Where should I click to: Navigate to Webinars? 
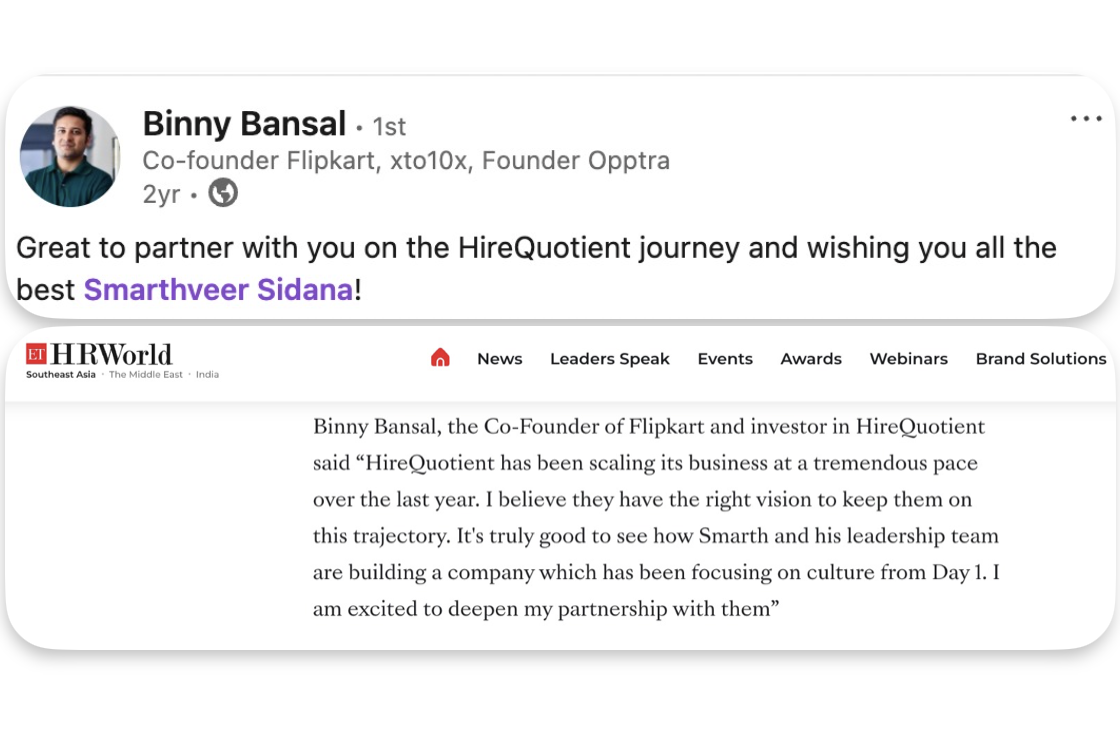click(908, 359)
